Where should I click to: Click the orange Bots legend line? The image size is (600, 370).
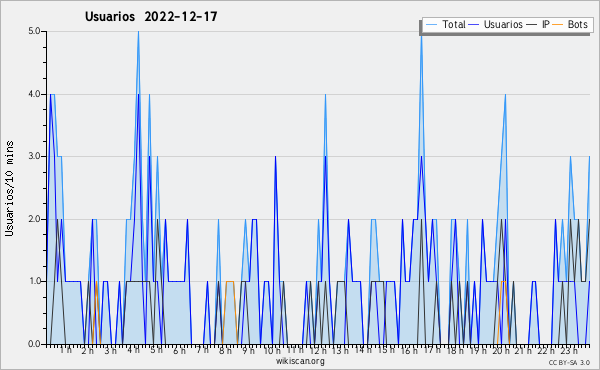[x=558, y=25]
